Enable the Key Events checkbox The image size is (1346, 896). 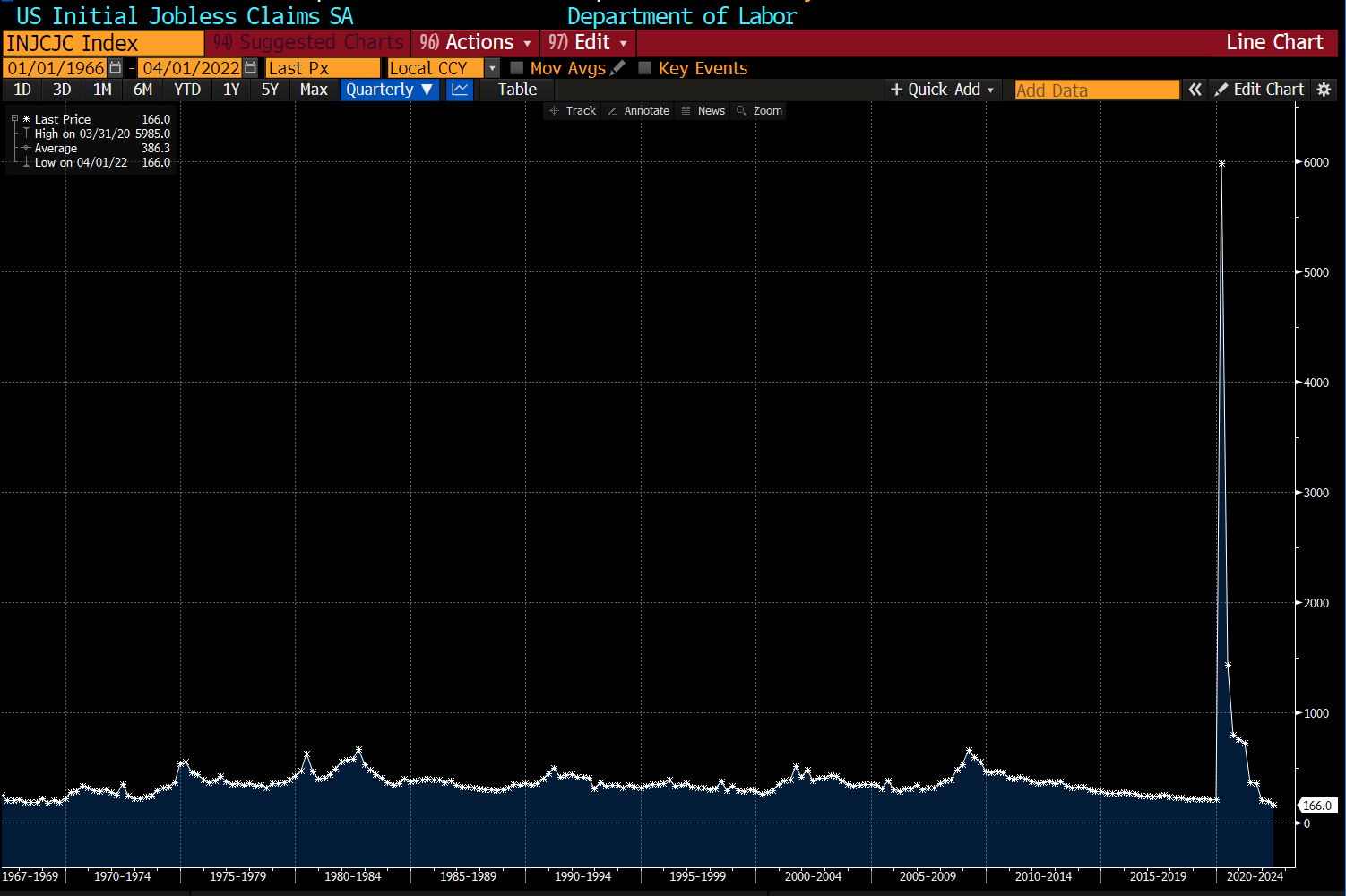point(644,68)
